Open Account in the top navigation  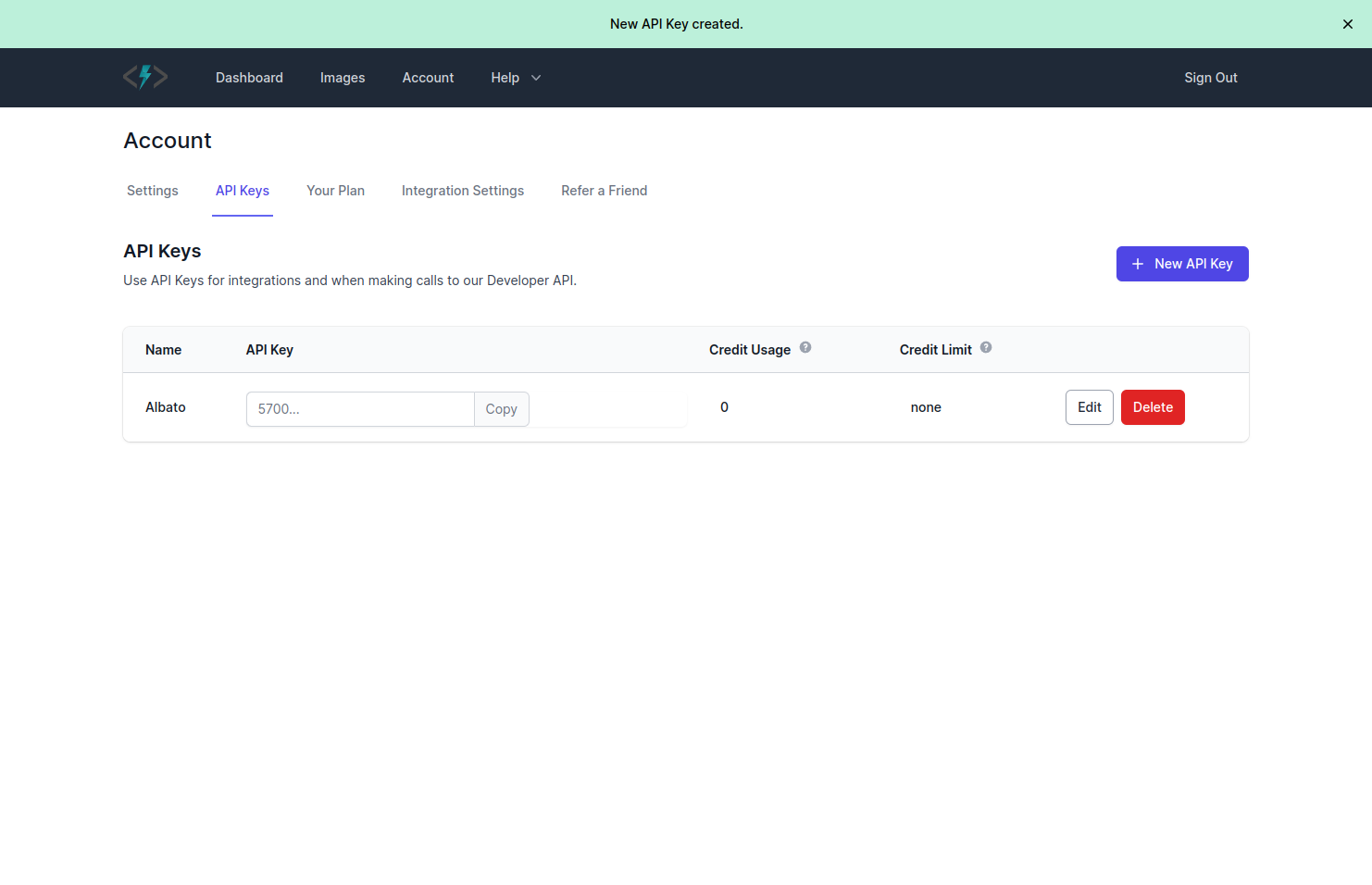coord(428,78)
